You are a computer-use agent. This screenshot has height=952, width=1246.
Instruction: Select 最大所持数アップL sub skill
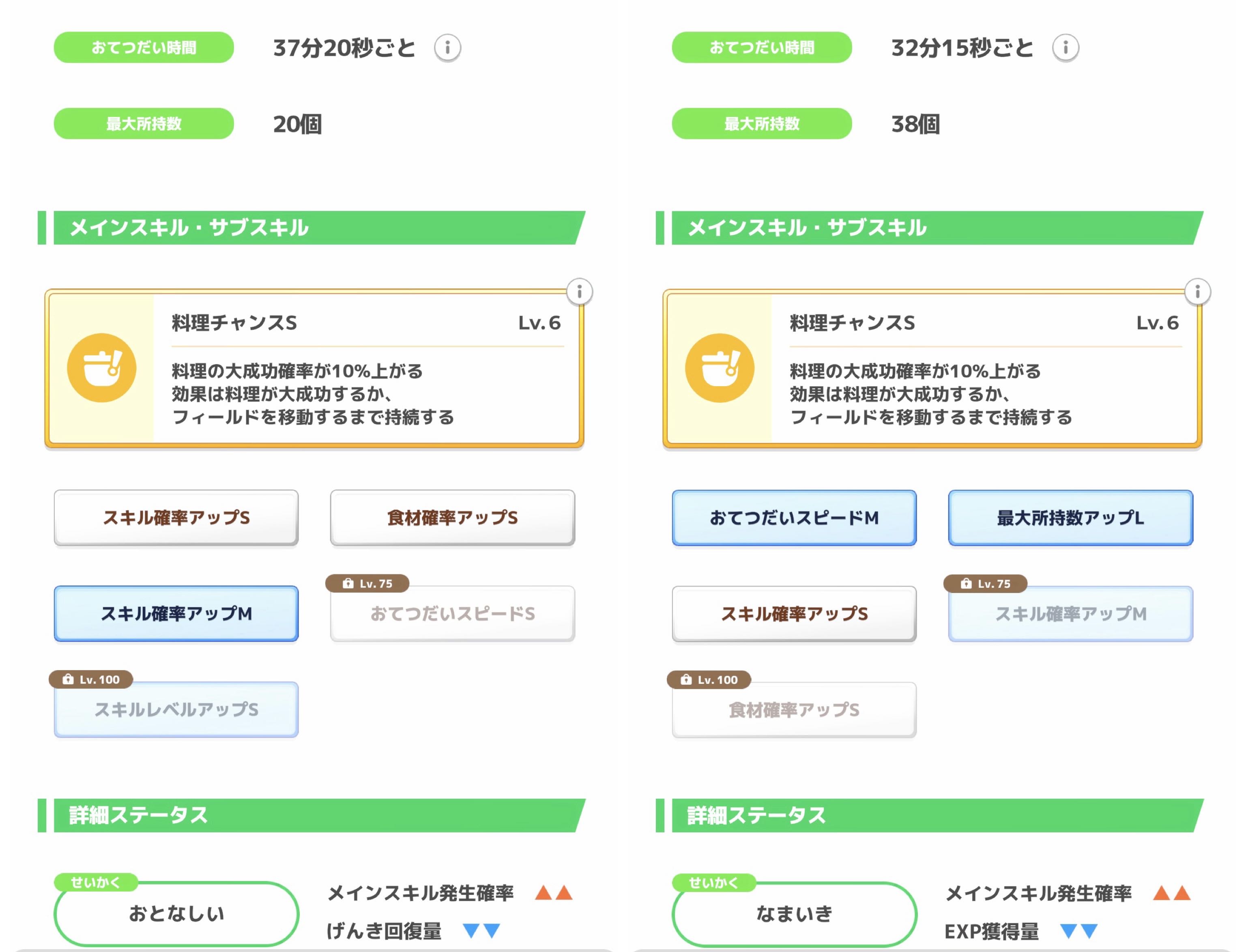(x=1070, y=517)
